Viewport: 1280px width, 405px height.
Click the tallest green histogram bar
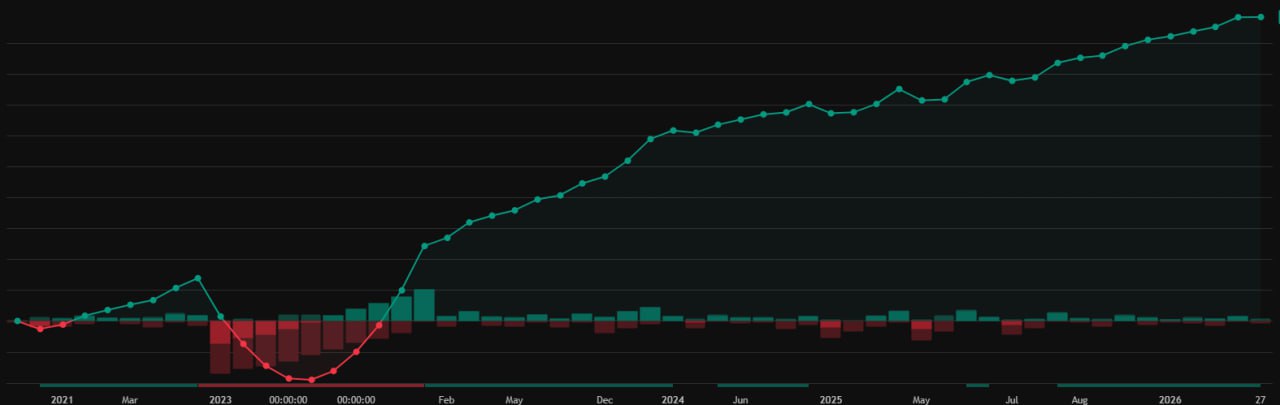(424, 305)
